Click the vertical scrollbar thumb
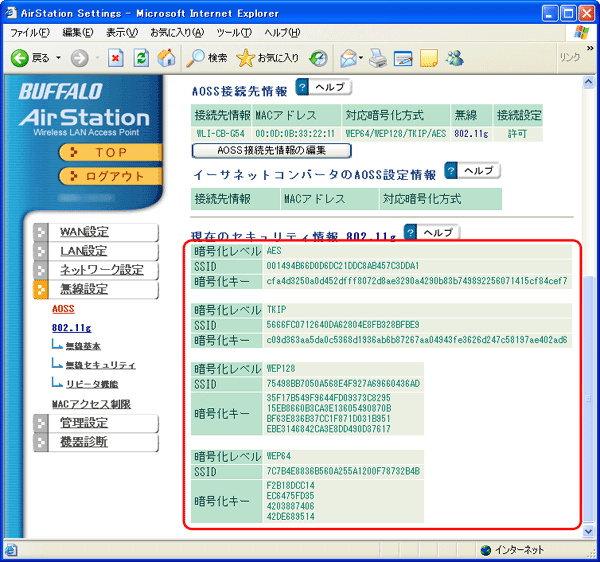This screenshot has height=562, width=600. pos(588,399)
